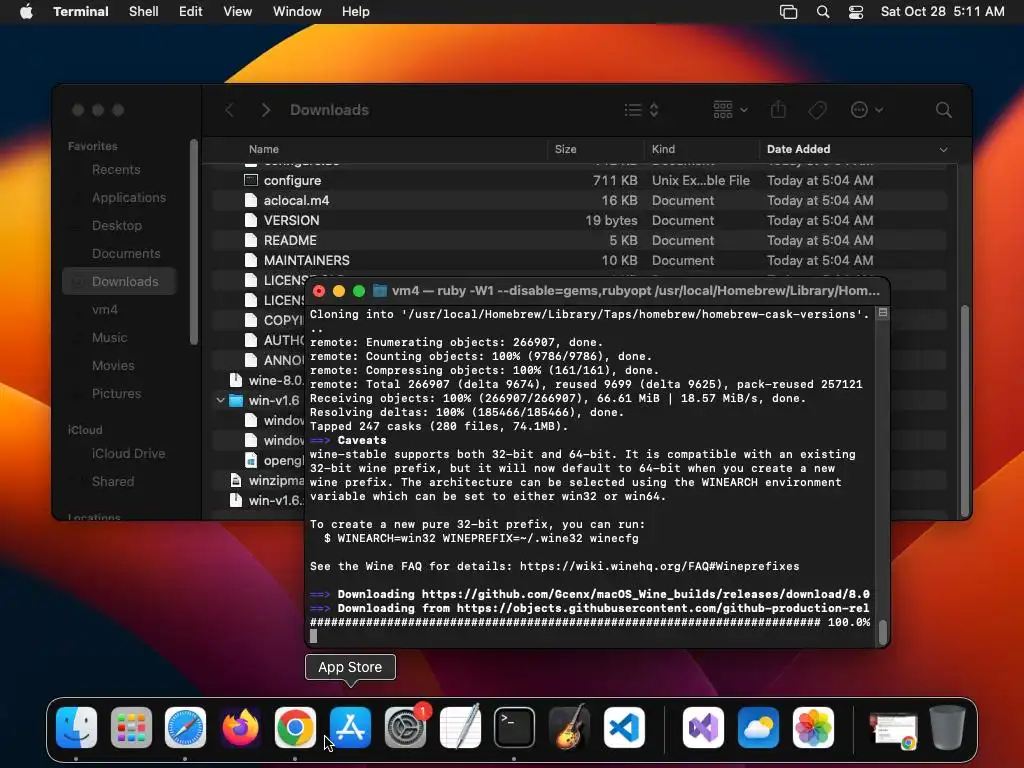Open the Apple menu
The image size is (1024, 768).
click(x=26, y=11)
